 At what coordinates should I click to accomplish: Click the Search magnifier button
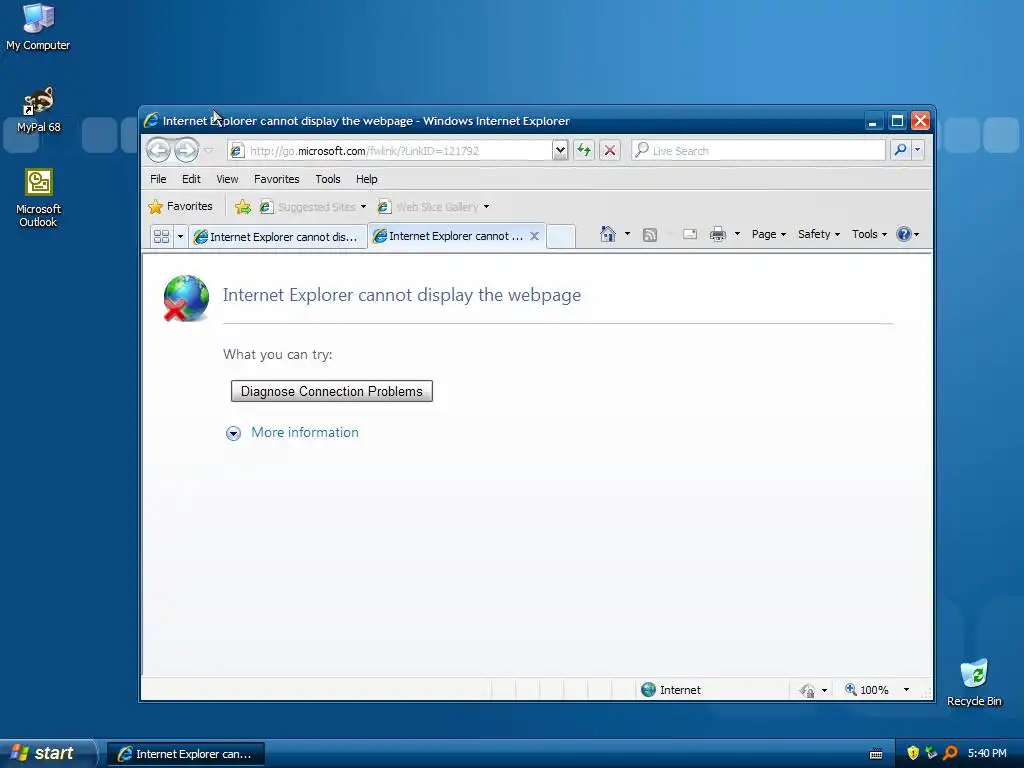pos(901,150)
